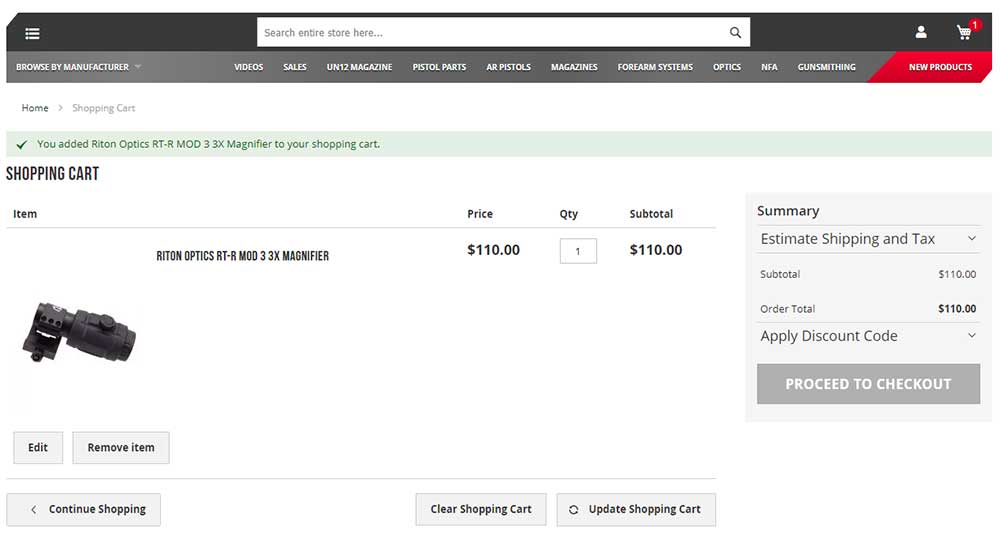Image resolution: width=1000 pixels, height=539 pixels.
Task: Go to UN12 Magazine menu
Action: pyautogui.click(x=359, y=67)
